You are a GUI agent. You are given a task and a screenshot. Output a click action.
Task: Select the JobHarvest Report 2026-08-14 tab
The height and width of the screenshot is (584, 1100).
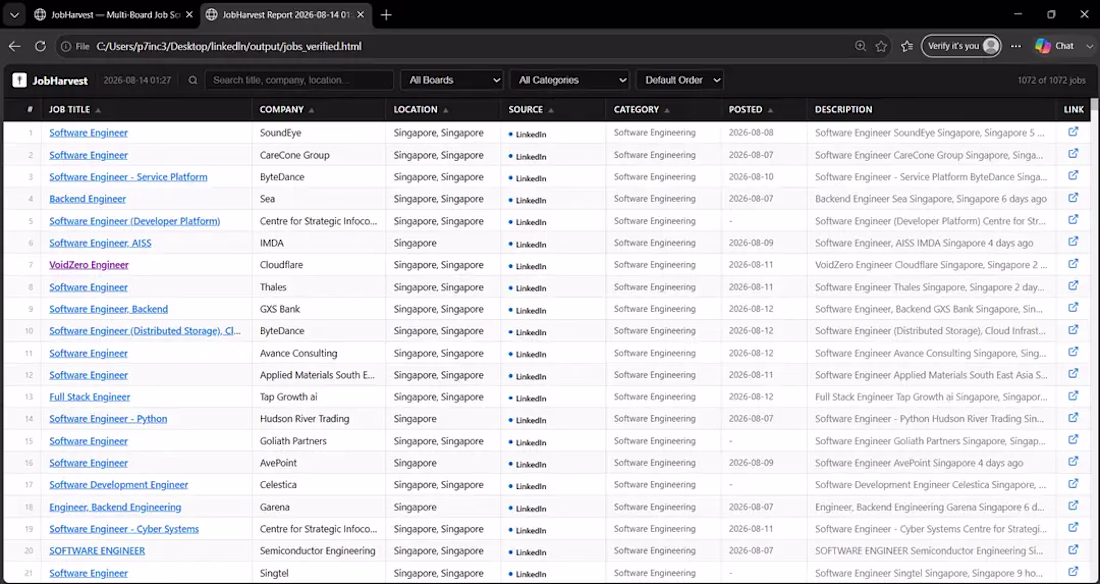pos(288,15)
